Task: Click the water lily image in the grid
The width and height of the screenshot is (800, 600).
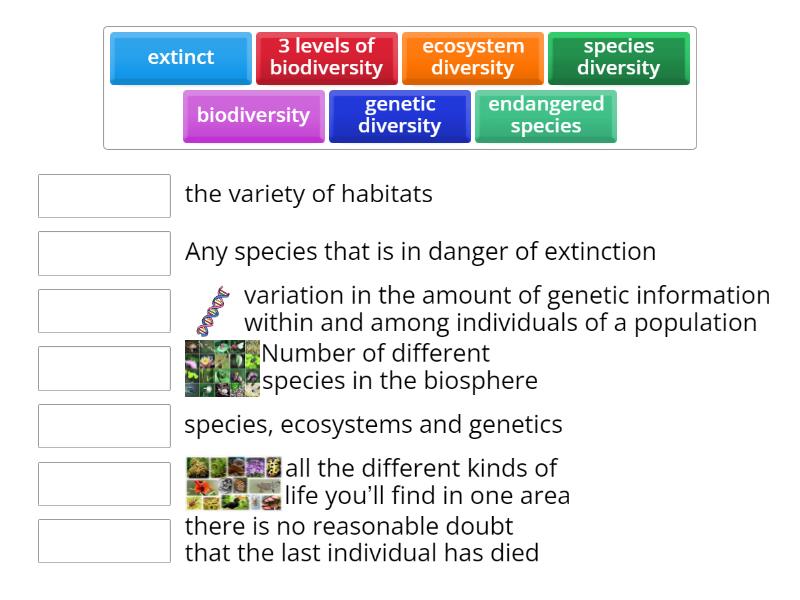Action: click(206, 361)
